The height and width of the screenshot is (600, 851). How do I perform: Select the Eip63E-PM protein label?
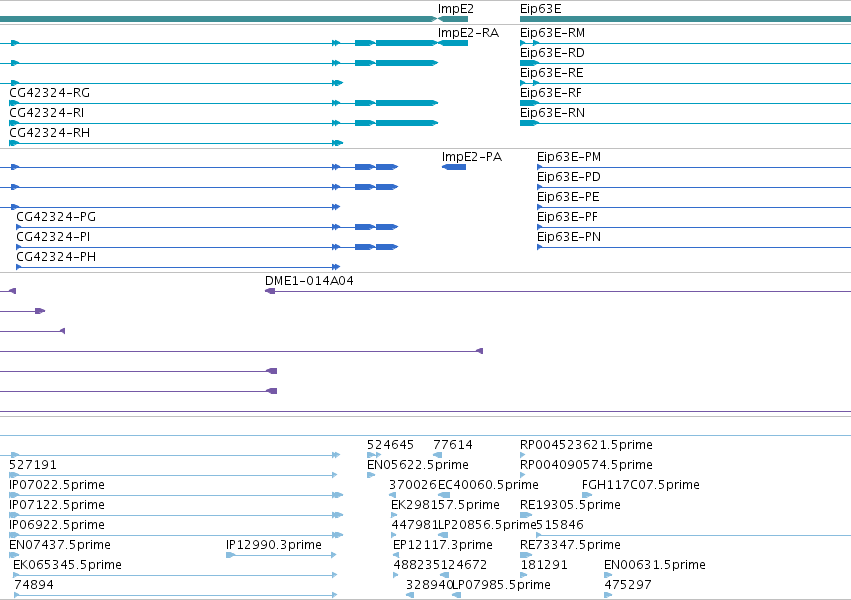coord(569,157)
